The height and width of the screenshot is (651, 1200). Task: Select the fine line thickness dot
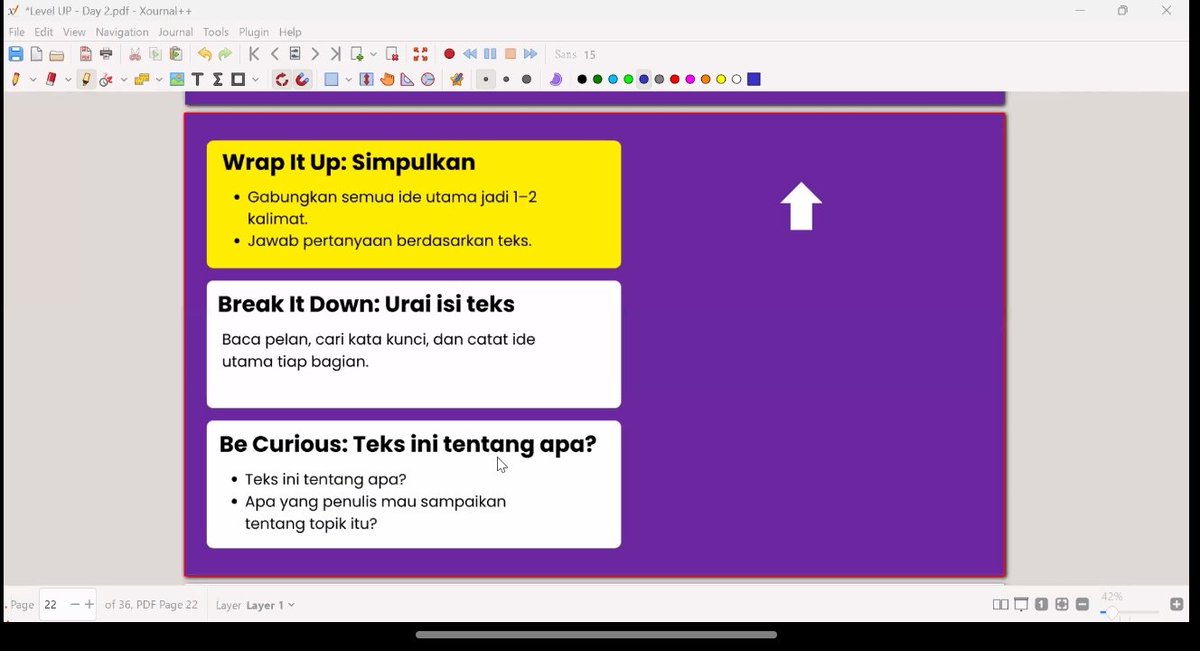coord(486,79)
